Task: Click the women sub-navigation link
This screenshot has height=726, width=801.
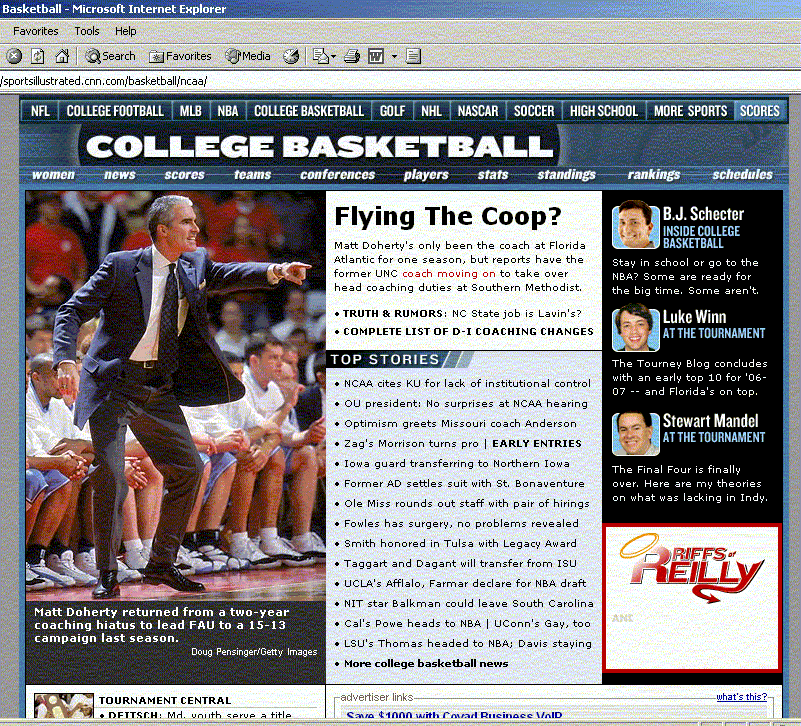Action: pos(53,175)
